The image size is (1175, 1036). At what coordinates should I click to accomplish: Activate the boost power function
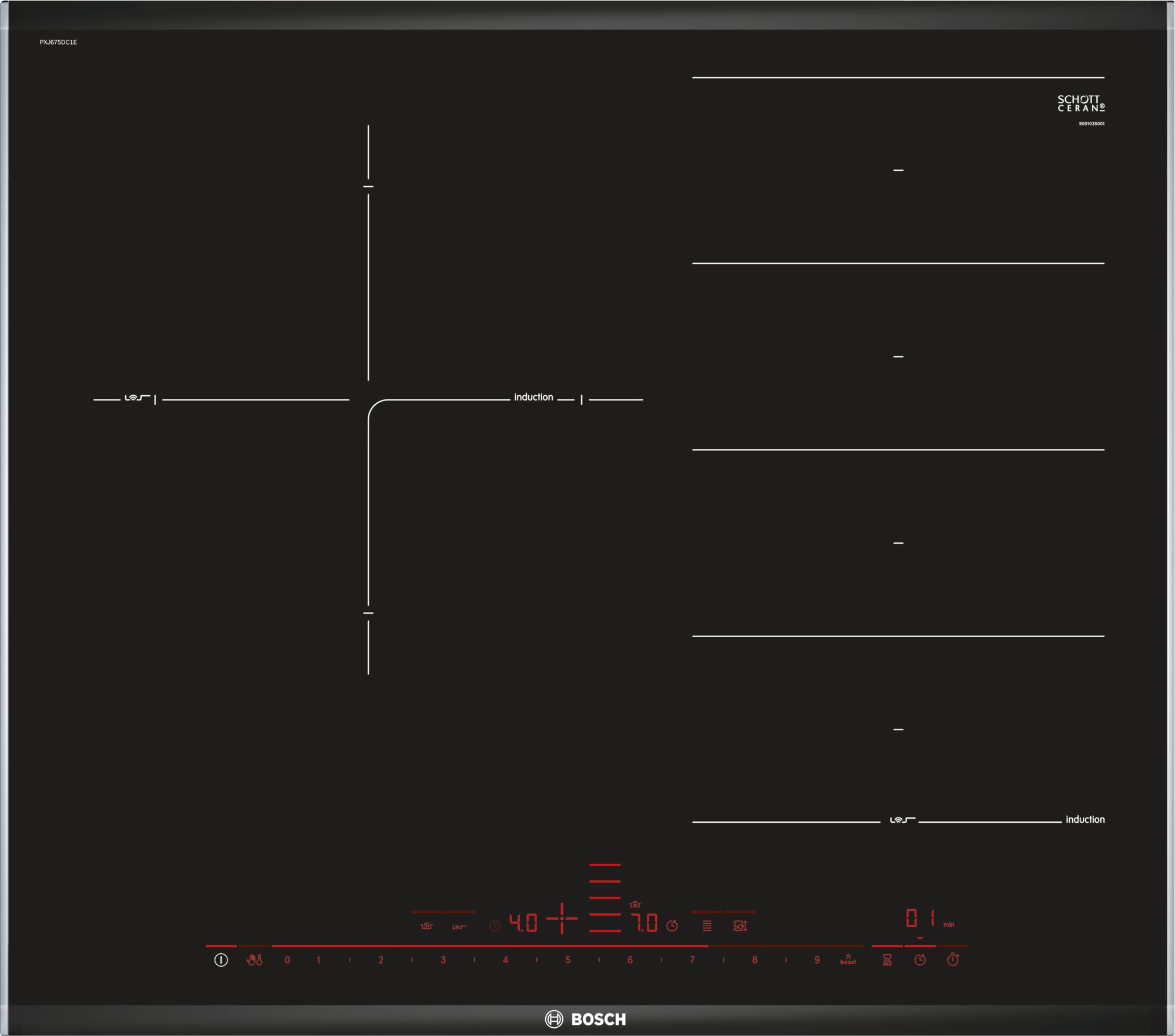tap(848, 959)
